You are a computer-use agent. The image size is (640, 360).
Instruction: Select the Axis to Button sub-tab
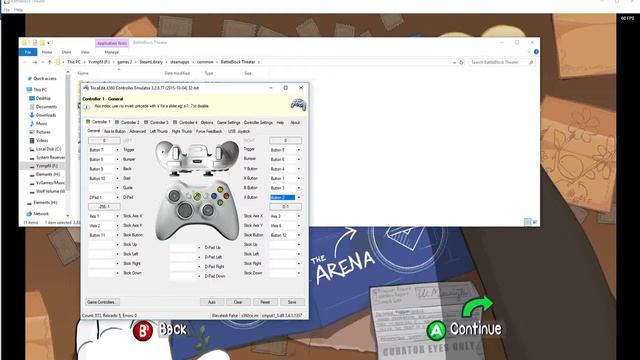tap(115, 131)
